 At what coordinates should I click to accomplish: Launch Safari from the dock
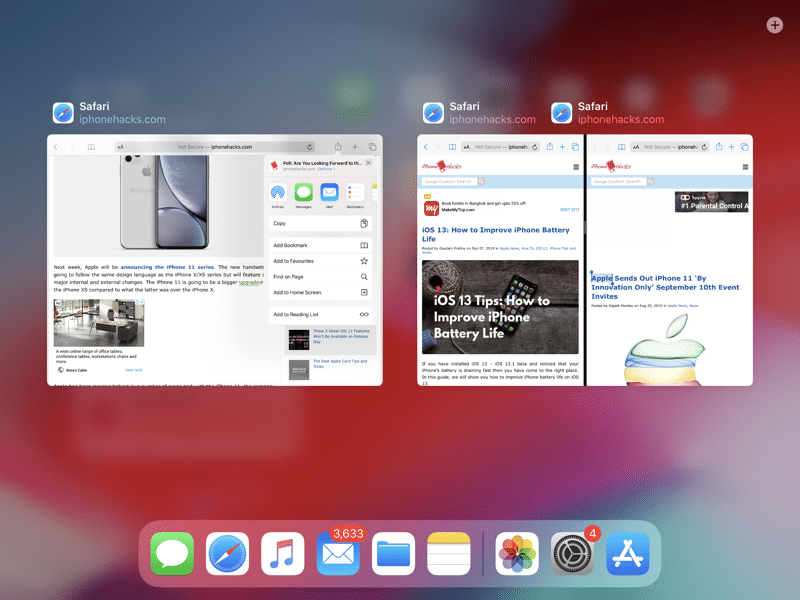click(x=227, y=553)
